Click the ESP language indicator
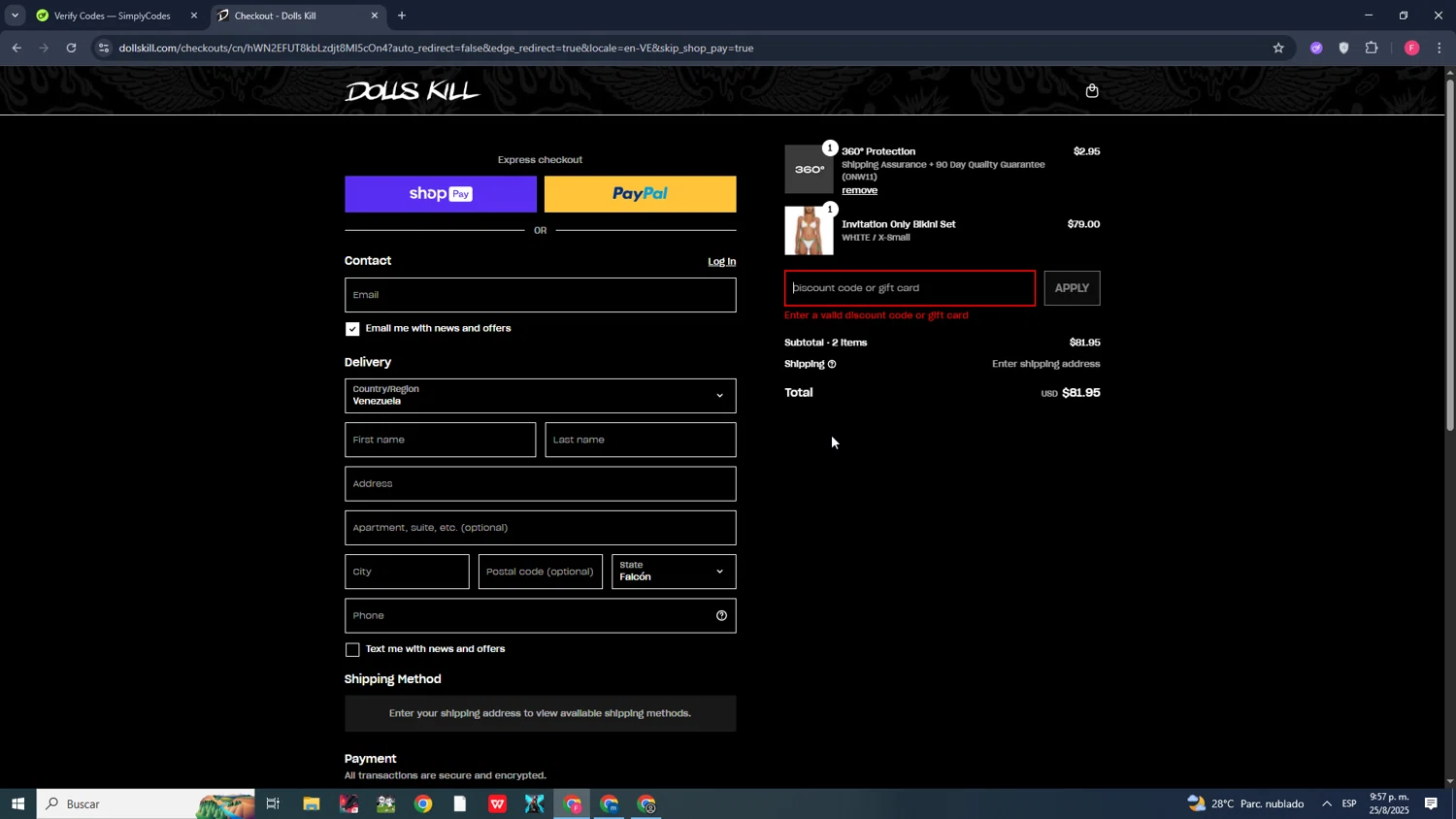The height and width of the screenshot is (819, 1456). (x=1349, y=803)
